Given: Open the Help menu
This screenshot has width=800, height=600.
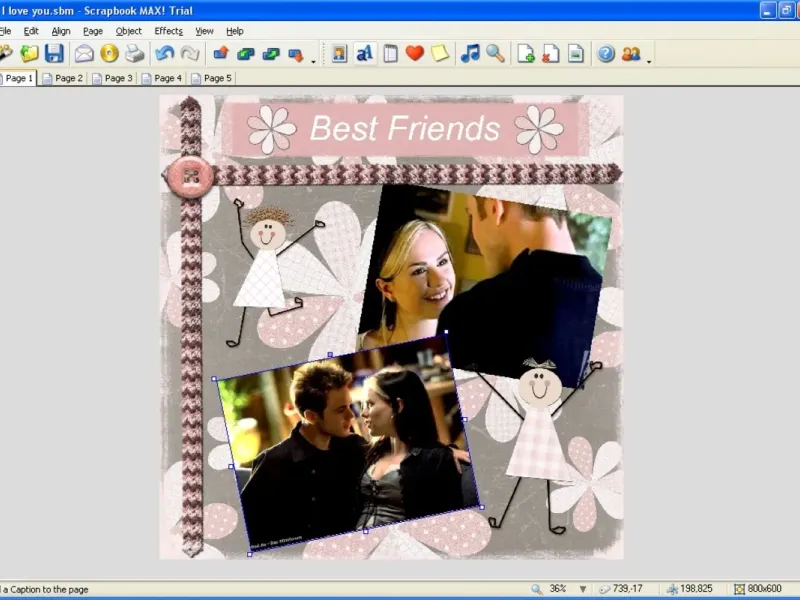Looking at the screenshot, I should pyautogui.click(x=235, y=31).
